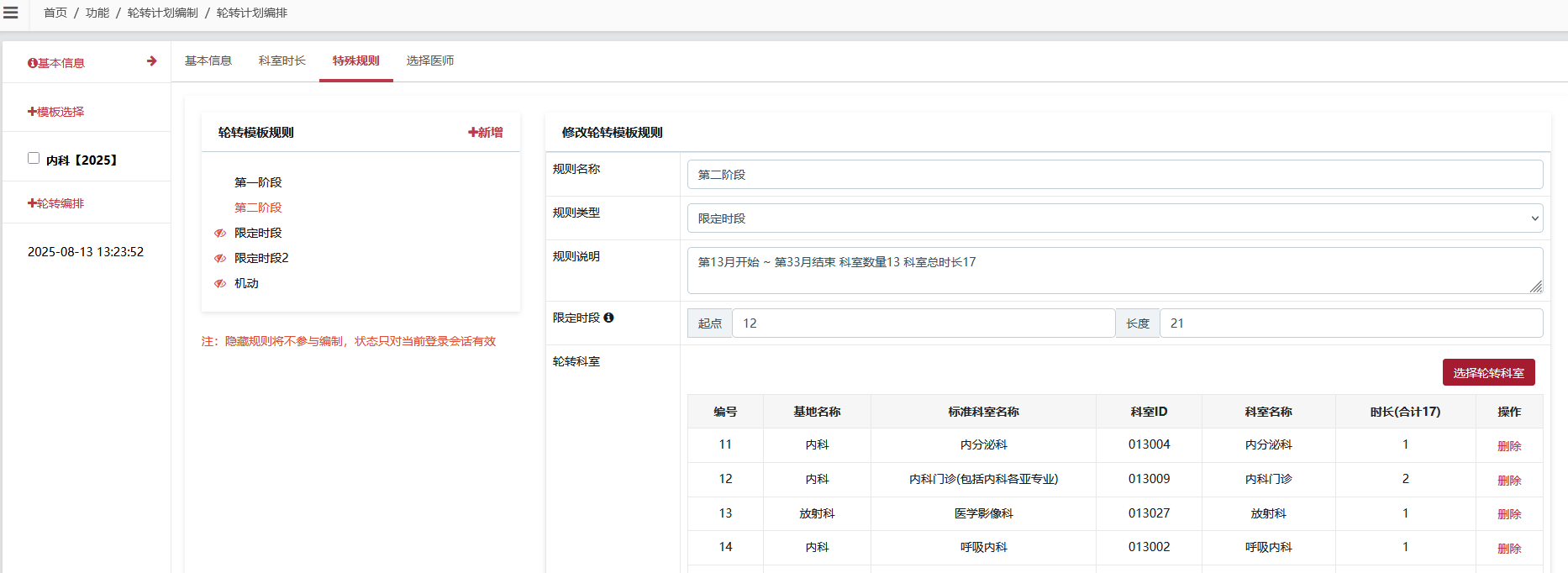Select the 第一阶段 rule

coord(258,182)
